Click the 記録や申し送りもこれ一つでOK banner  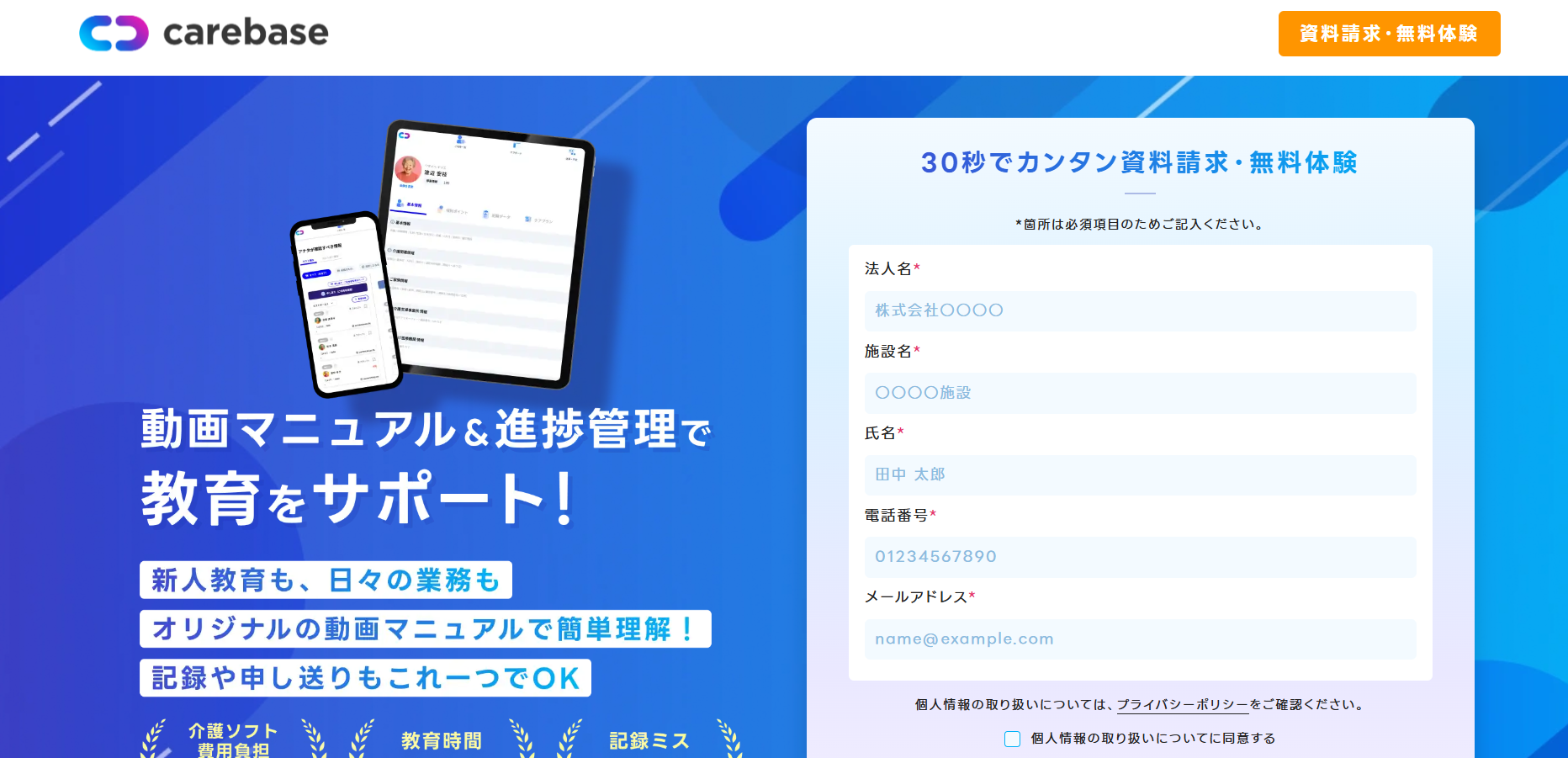(x=365, y=678)
